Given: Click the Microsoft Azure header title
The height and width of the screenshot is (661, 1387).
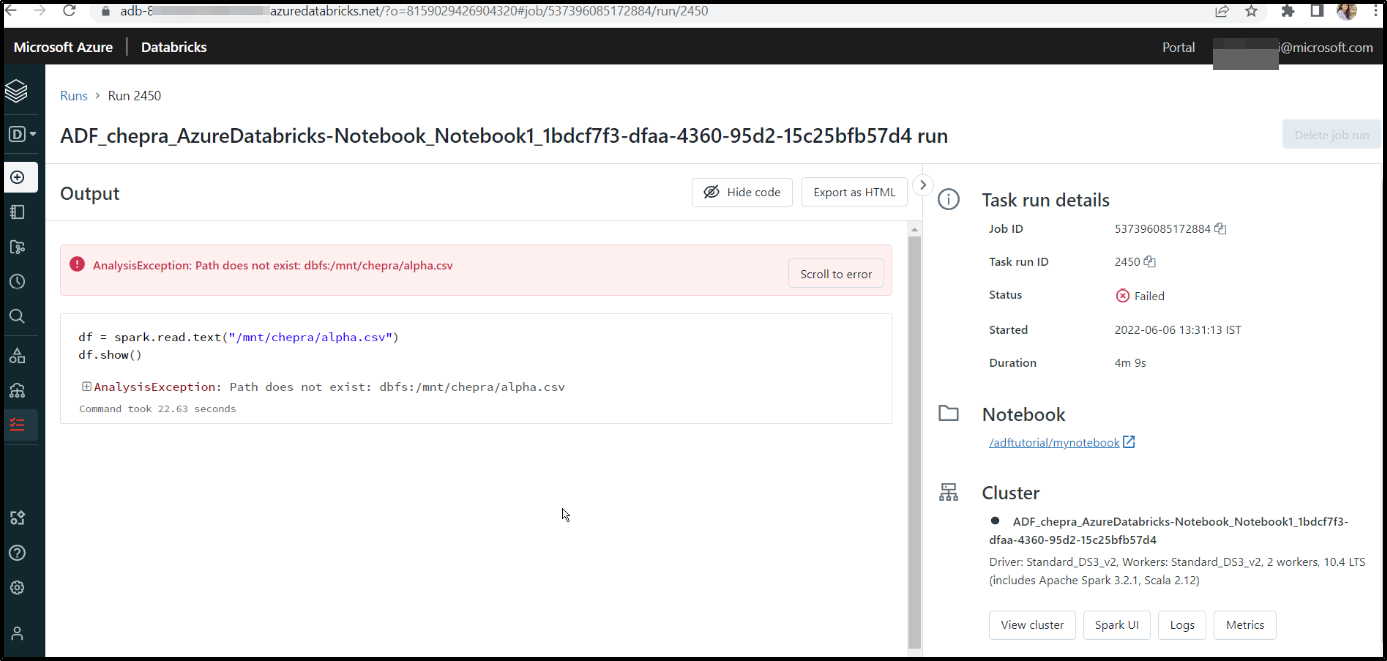Looking at the screenshot, I should 63,47.
